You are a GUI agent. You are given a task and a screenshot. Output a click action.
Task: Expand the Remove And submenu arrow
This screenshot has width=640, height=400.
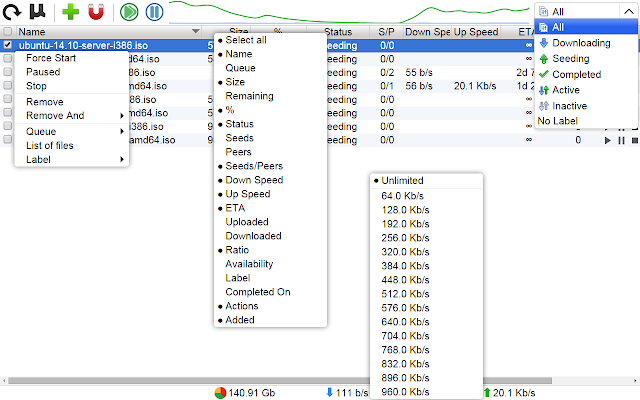click(122, 116)
